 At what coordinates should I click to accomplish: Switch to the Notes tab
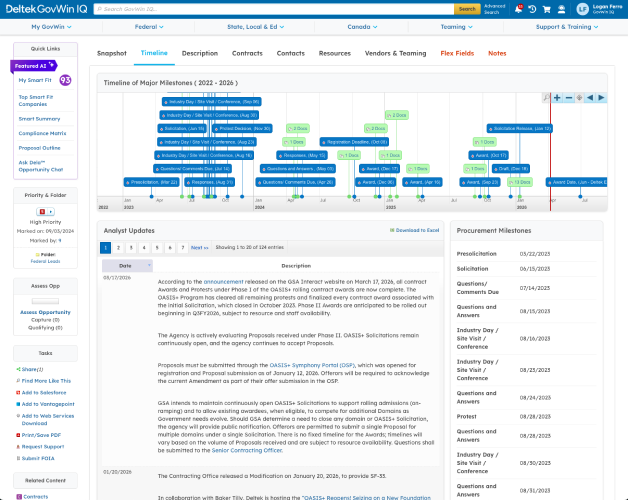pyautogui.click(x=497, y=53)
